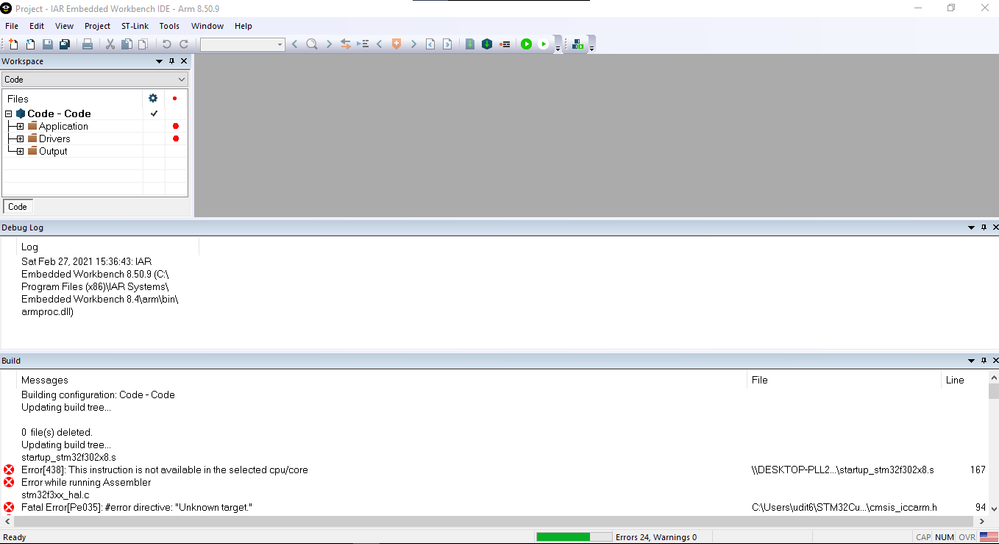Open Workspace panel options dropdown arrow

tap(159, 61)
